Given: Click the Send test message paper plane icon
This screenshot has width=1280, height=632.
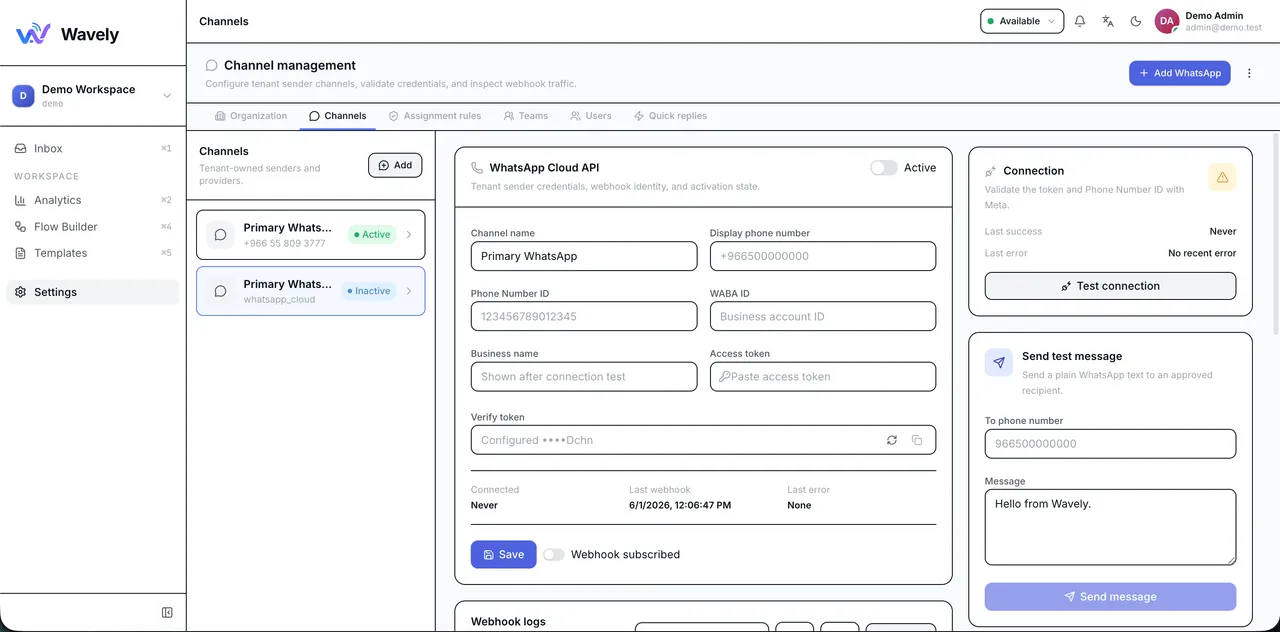Looking at the screenshot, I should click(x=999, y=362).
